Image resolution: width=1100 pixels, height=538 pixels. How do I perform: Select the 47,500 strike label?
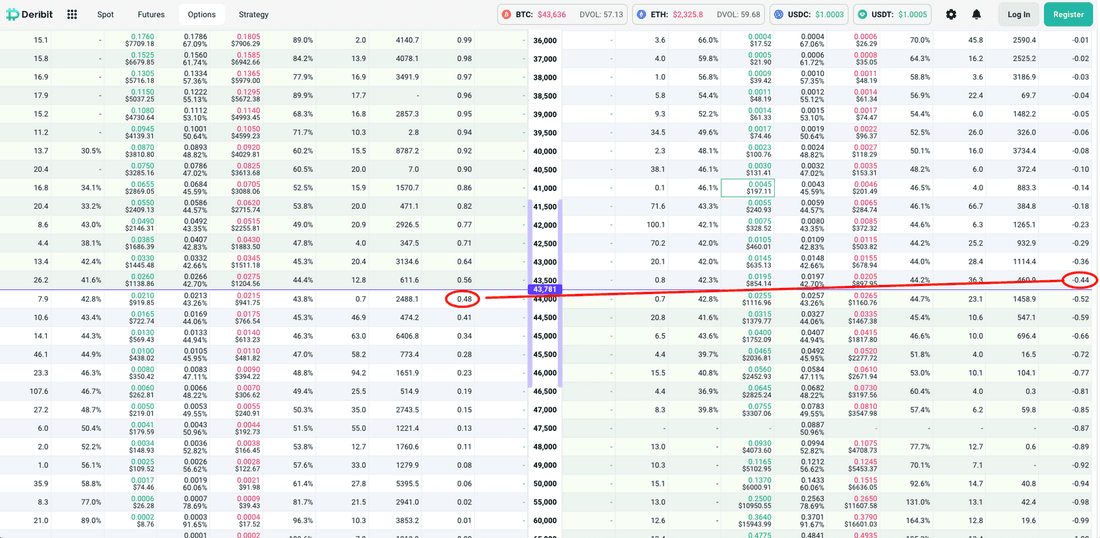coord(545,428)
